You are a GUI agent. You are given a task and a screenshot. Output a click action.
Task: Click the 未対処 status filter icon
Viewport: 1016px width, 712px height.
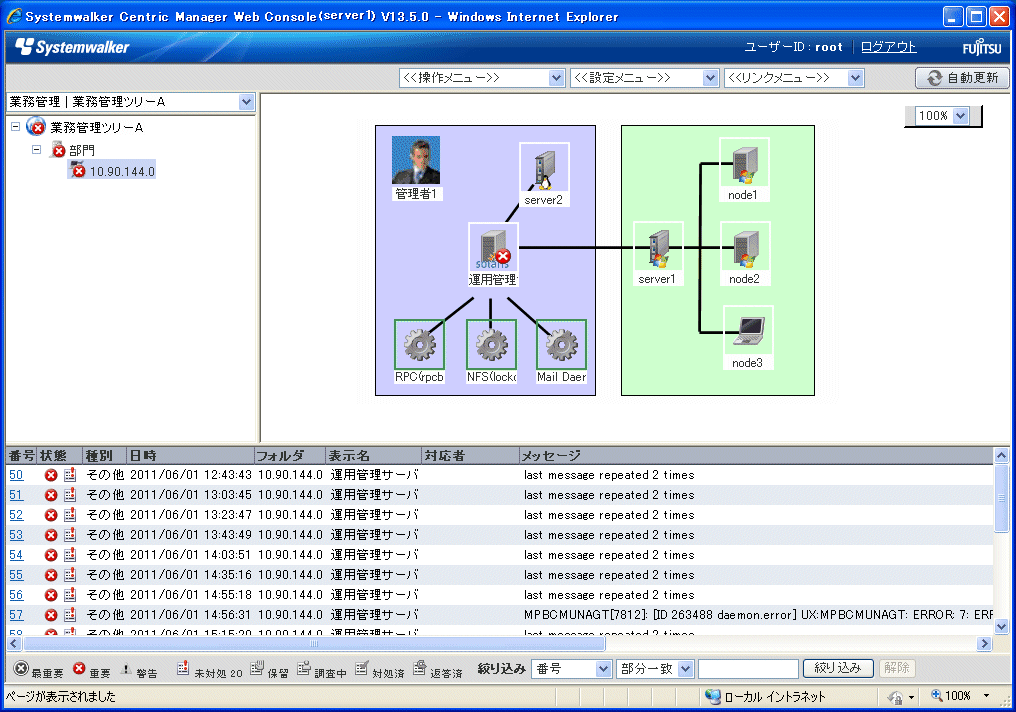183,668
